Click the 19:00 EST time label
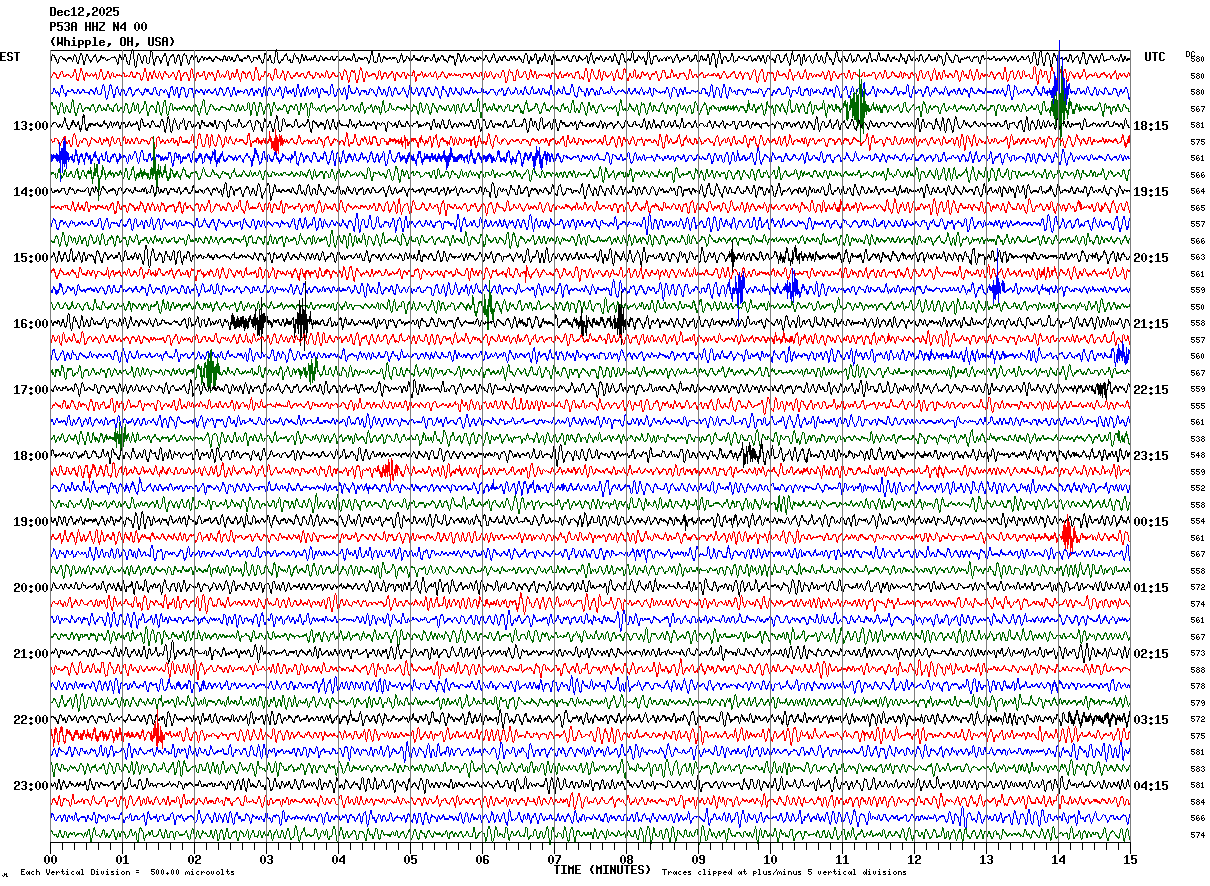This screenshot has height=886, width=1210. (30, 522)
